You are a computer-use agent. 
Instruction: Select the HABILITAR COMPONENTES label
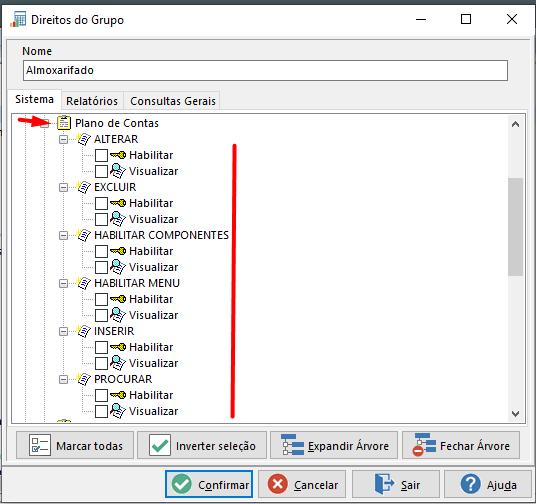161,235
